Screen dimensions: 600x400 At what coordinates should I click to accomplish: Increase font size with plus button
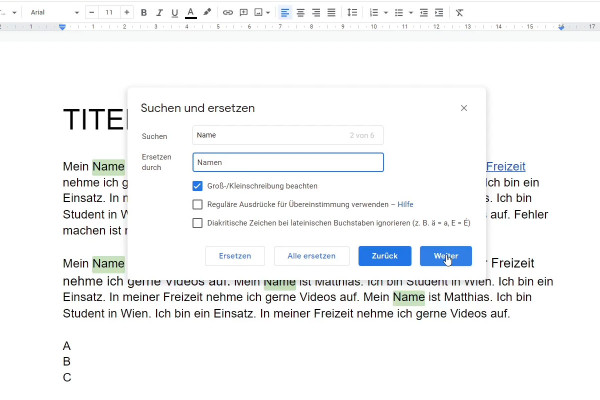click(x=127, y=13)
